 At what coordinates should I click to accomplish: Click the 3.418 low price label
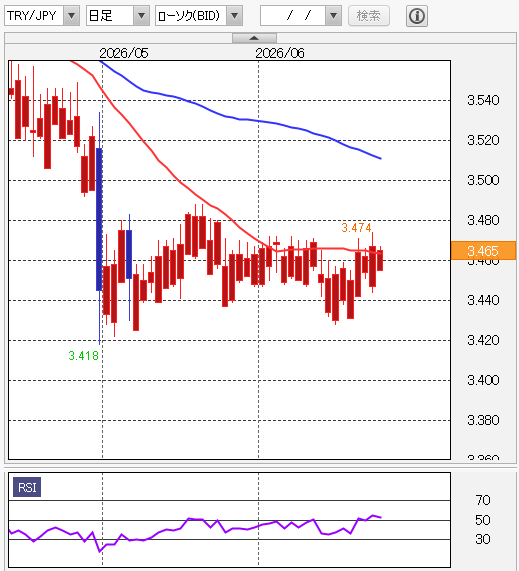(x=83, y=355)
